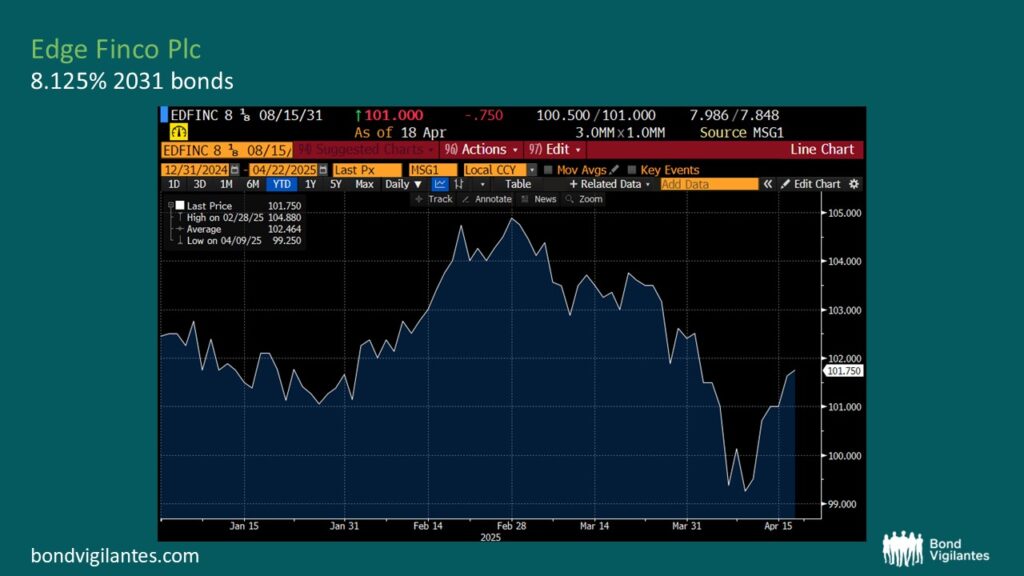Click the pencil icon beside Mov Avgs
This screenshot has height=576, width=1024.
tap(614, 170)
